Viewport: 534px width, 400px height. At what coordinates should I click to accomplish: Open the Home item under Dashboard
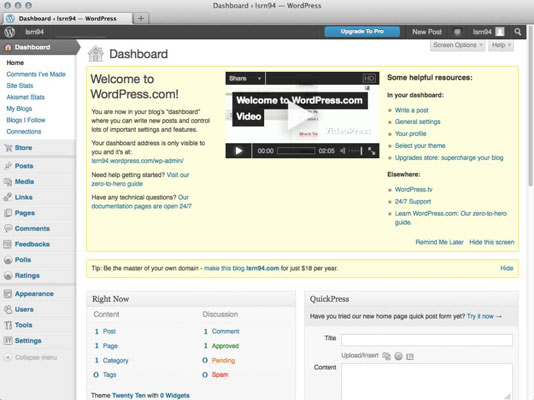(15, 63)
